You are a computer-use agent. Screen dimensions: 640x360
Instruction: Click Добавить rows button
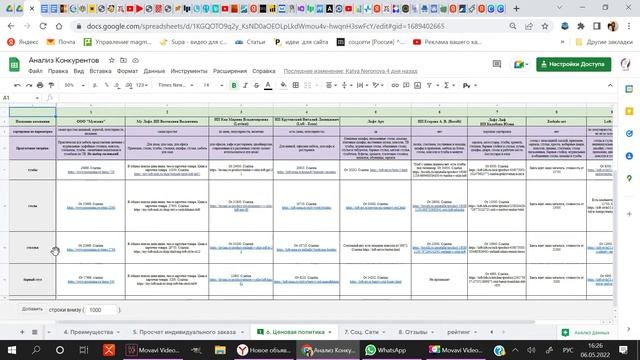(32, 309)
